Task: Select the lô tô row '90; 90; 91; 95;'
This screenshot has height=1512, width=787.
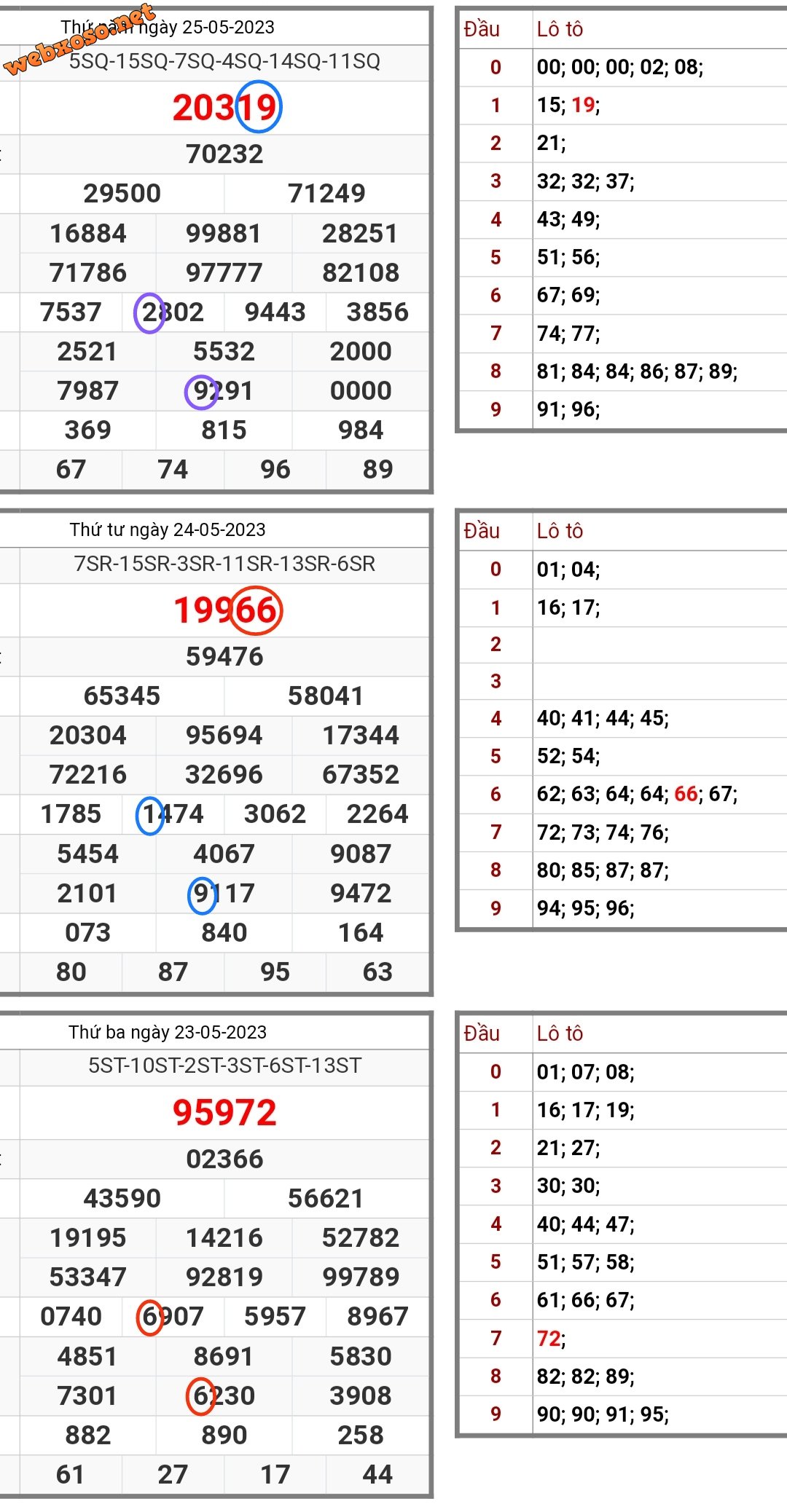Action: [603, 1414]
